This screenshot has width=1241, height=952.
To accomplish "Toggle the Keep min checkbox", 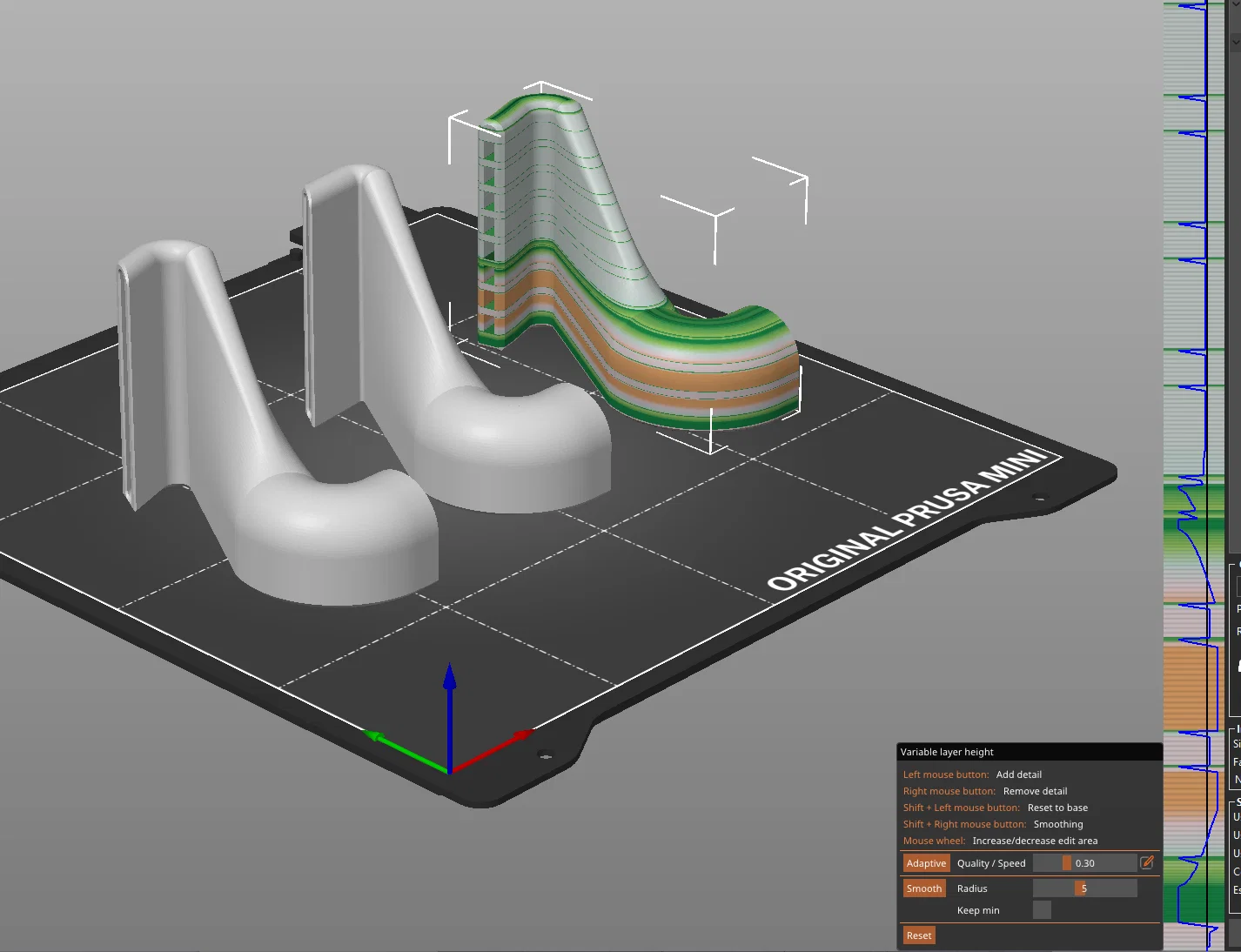I will [1042, 910].
